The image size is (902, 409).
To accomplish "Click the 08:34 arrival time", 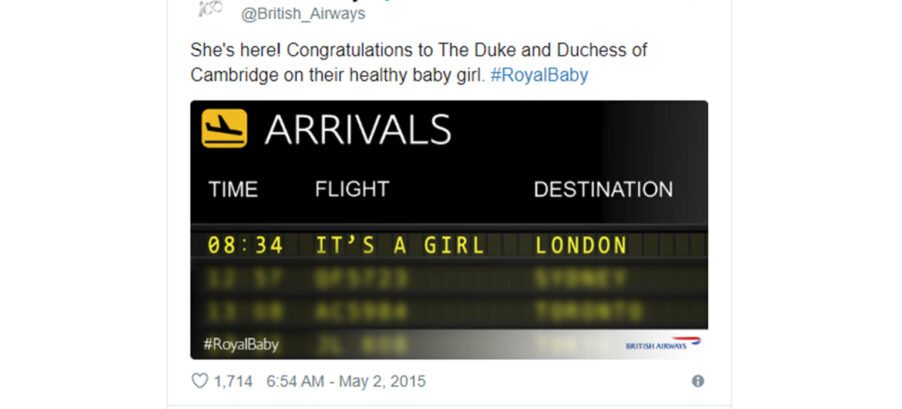I will coord(246,246).
